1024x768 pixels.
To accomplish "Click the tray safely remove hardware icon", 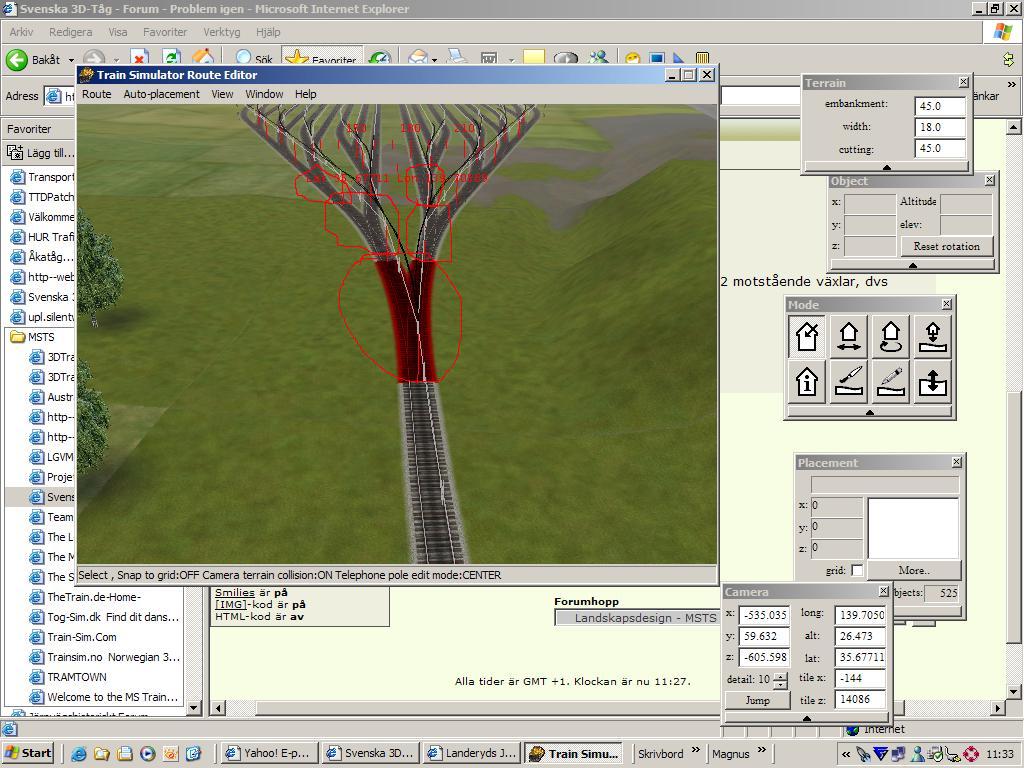I will pyautogui.click(x=935, y=754).
